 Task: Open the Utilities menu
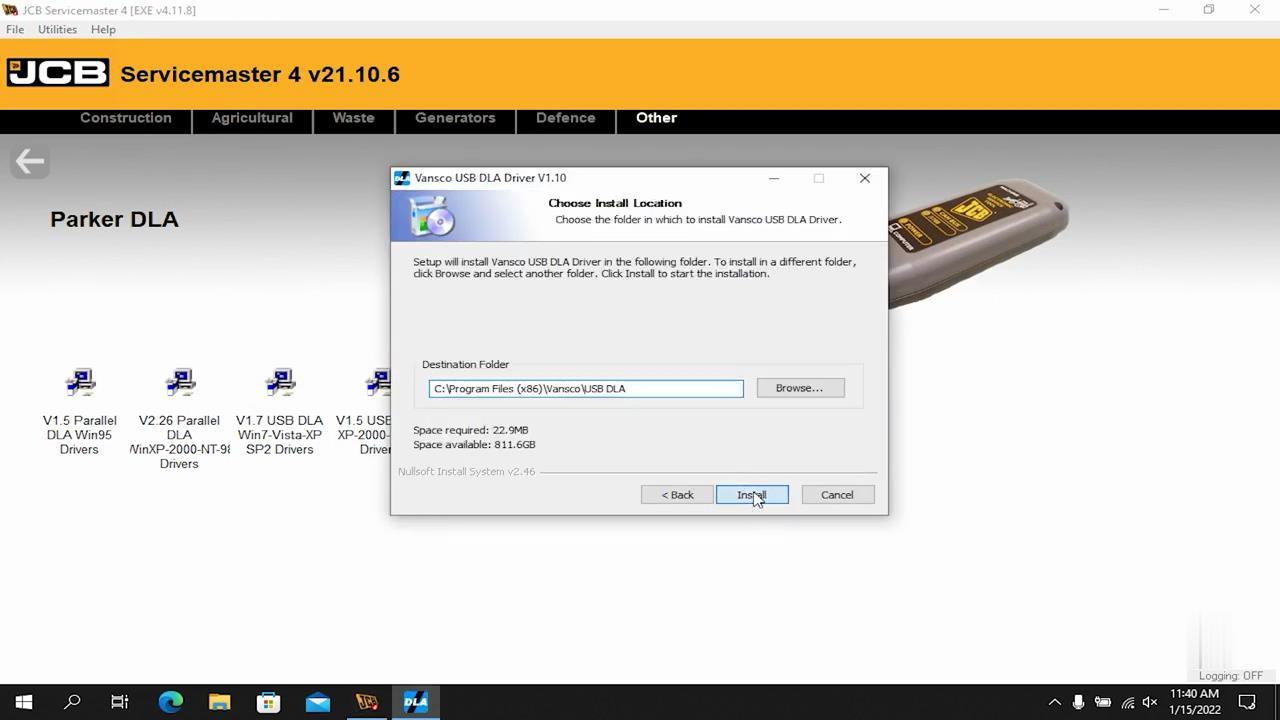click(x=57, y=29)
